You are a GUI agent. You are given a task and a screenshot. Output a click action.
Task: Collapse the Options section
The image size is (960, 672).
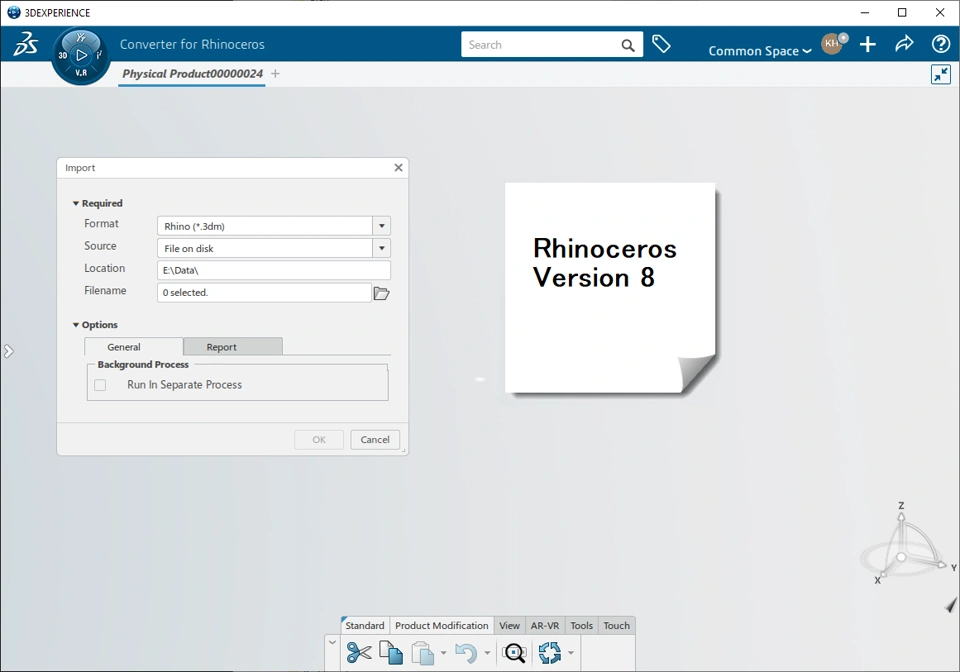point(76,325)
